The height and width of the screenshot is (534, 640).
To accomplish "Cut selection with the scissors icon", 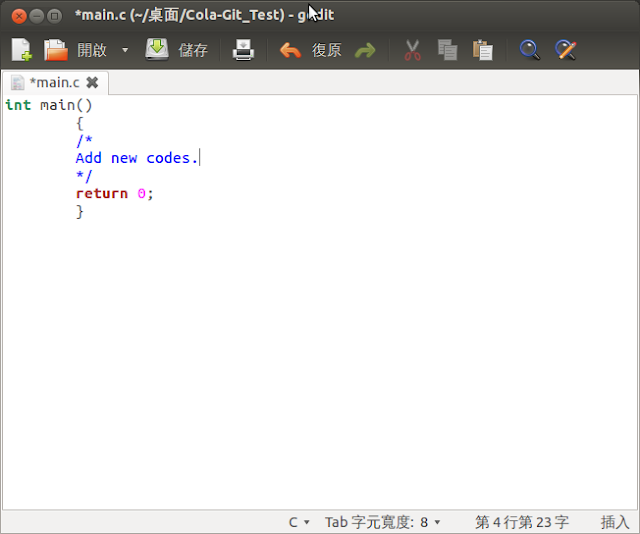I will (x=412, y=50).
